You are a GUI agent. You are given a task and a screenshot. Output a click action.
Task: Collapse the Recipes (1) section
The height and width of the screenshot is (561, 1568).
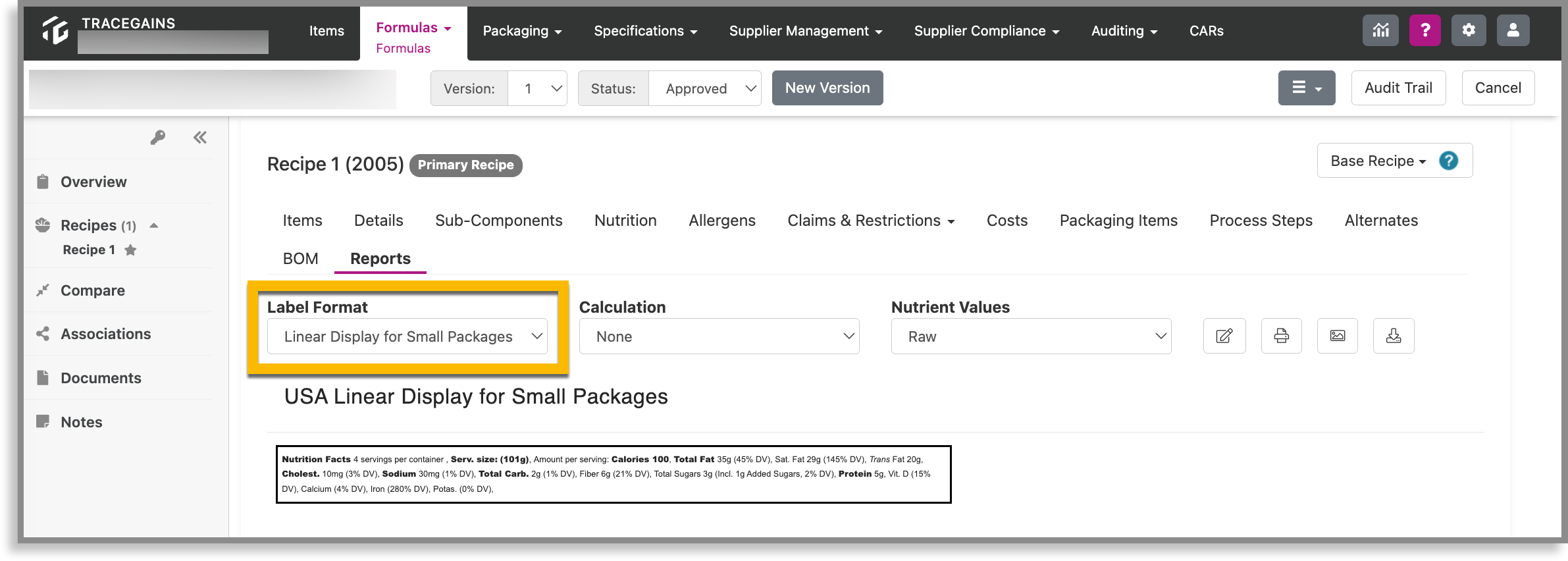point(154,225)
